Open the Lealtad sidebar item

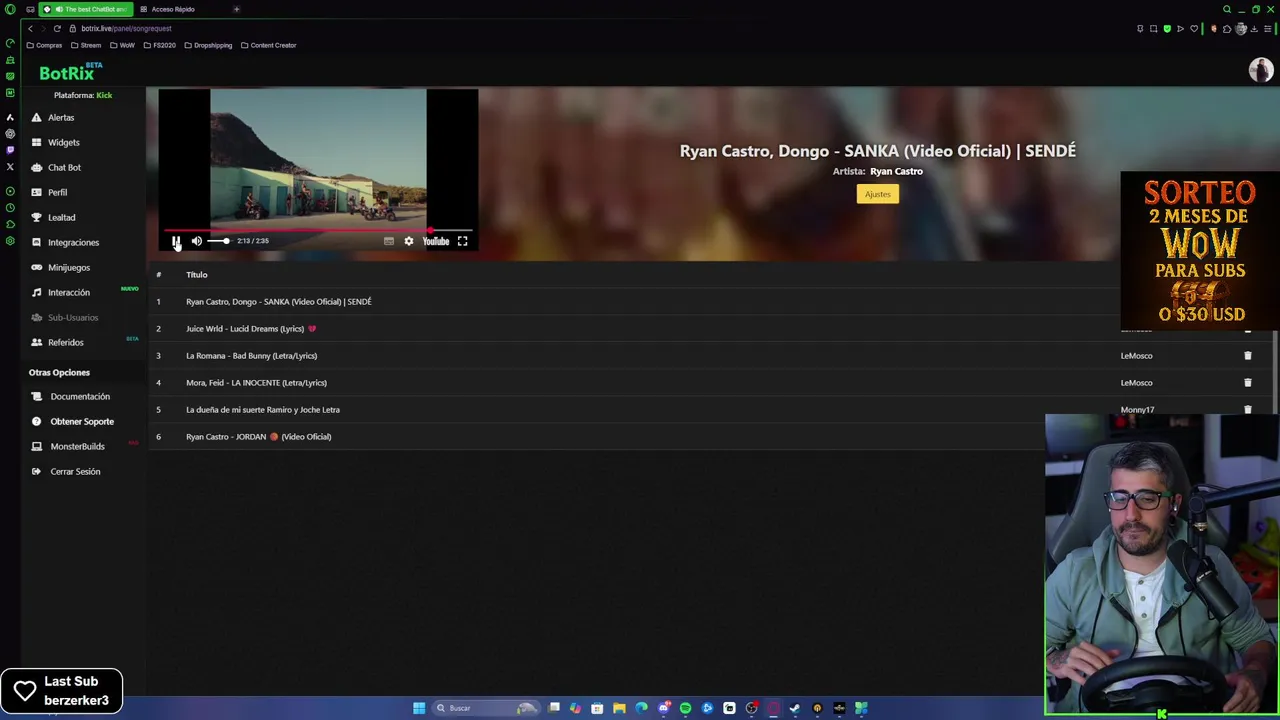tap(61, 217)
